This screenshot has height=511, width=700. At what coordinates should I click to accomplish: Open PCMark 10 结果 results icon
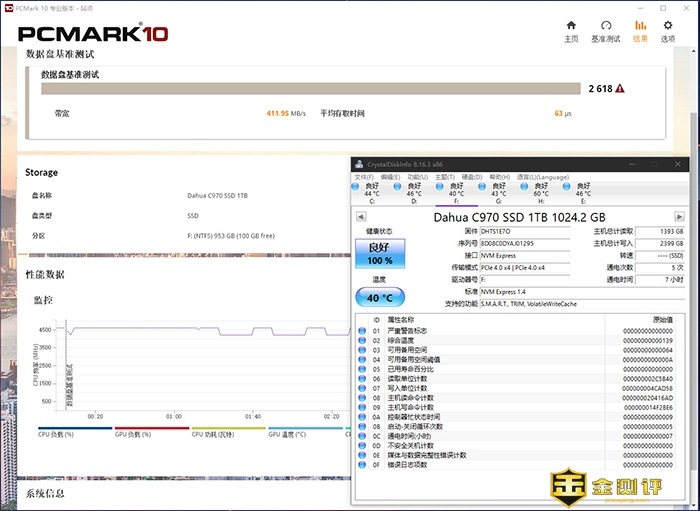pos(640,31)
